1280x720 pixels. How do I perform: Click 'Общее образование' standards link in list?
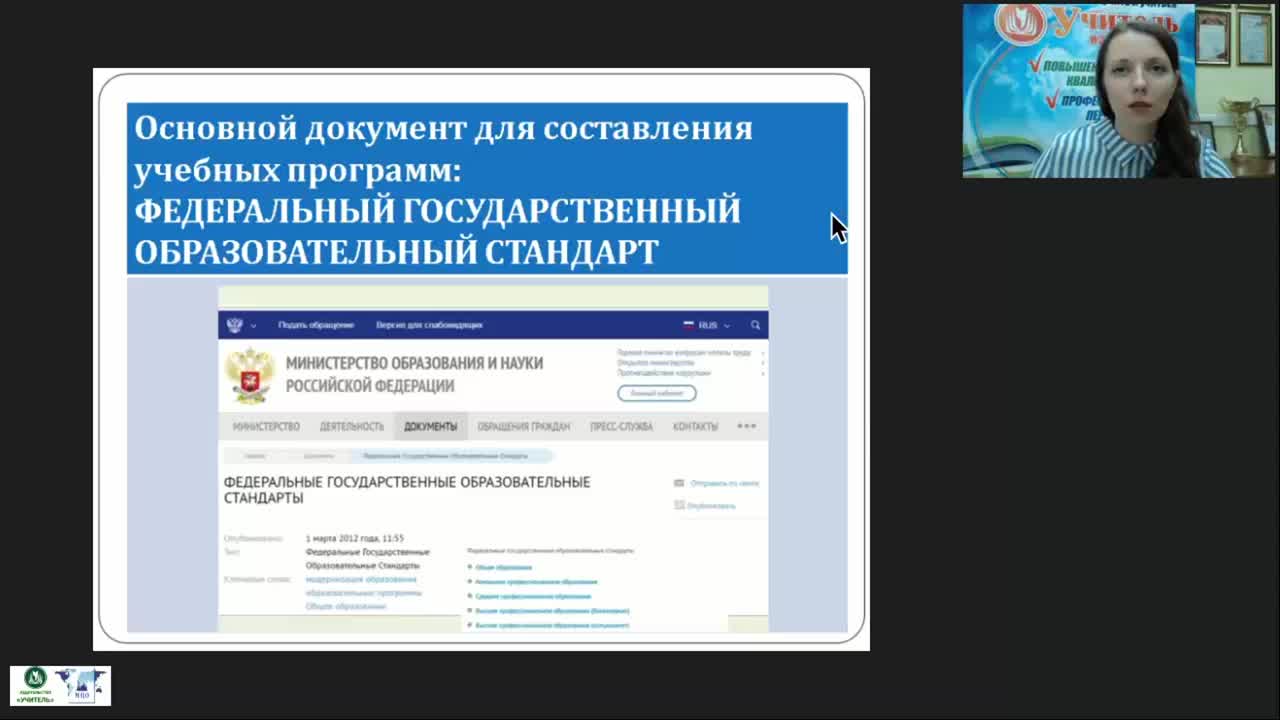pos(503,567)
